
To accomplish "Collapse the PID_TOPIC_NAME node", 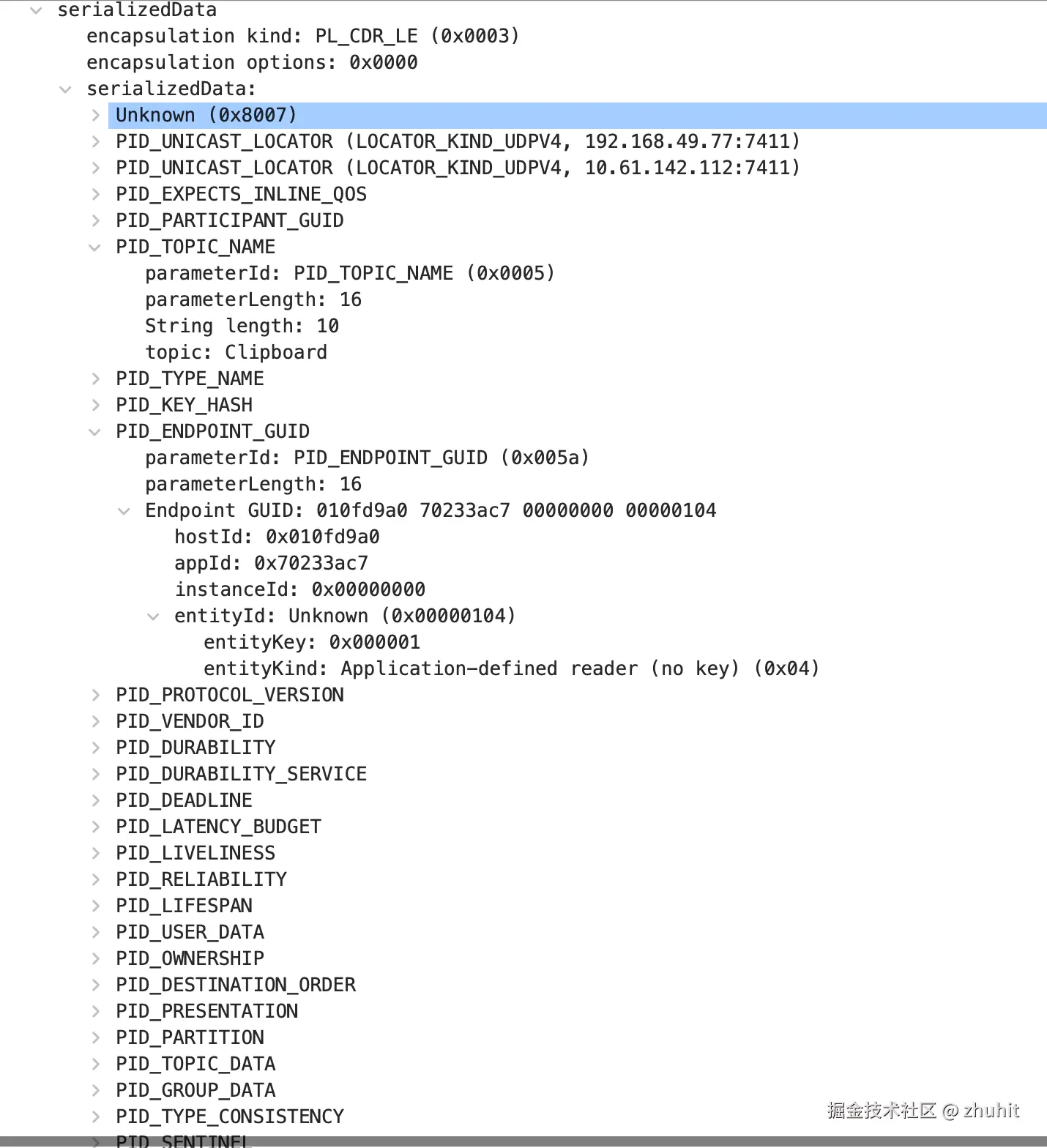I will click(x=95, y=247).
